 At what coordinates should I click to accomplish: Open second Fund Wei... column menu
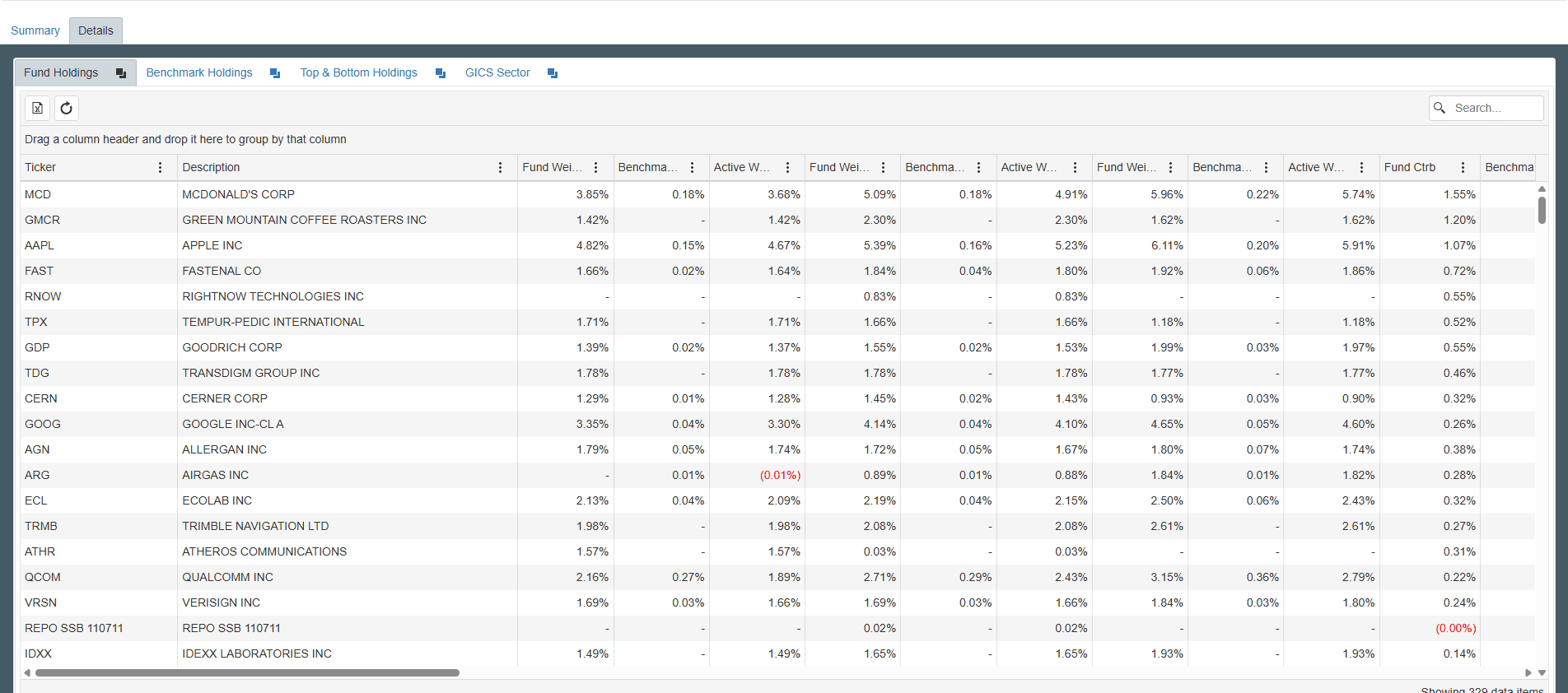[883, 167]
